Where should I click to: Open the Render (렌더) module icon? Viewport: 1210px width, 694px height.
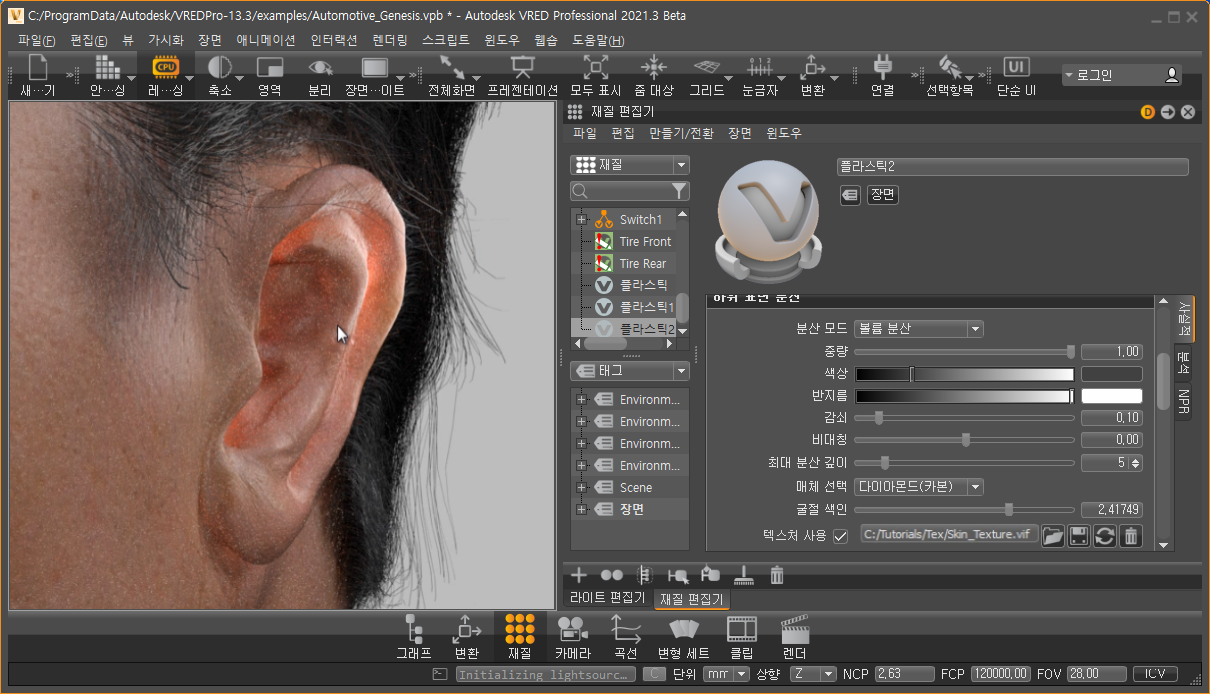(794, 629)
